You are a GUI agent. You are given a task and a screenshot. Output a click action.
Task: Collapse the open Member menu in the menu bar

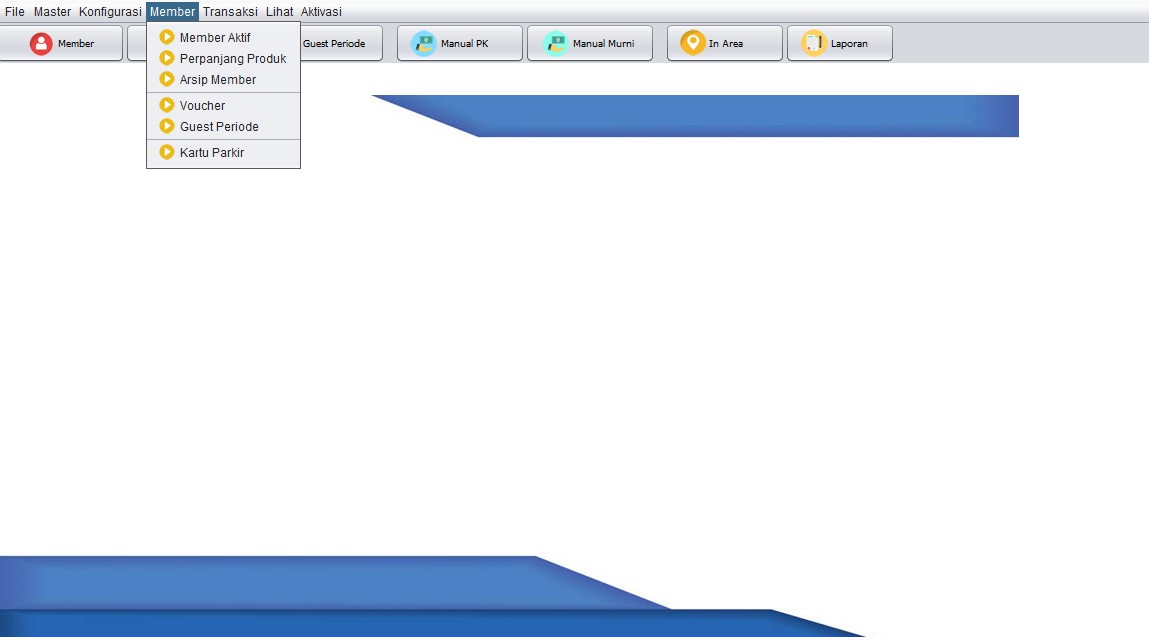(172, 12)
